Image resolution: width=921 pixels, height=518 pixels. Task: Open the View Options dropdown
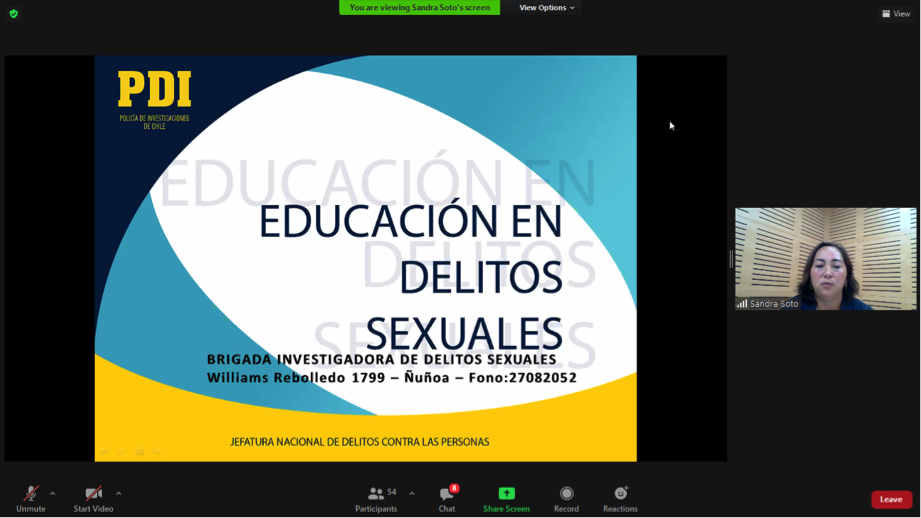[546, 8]
